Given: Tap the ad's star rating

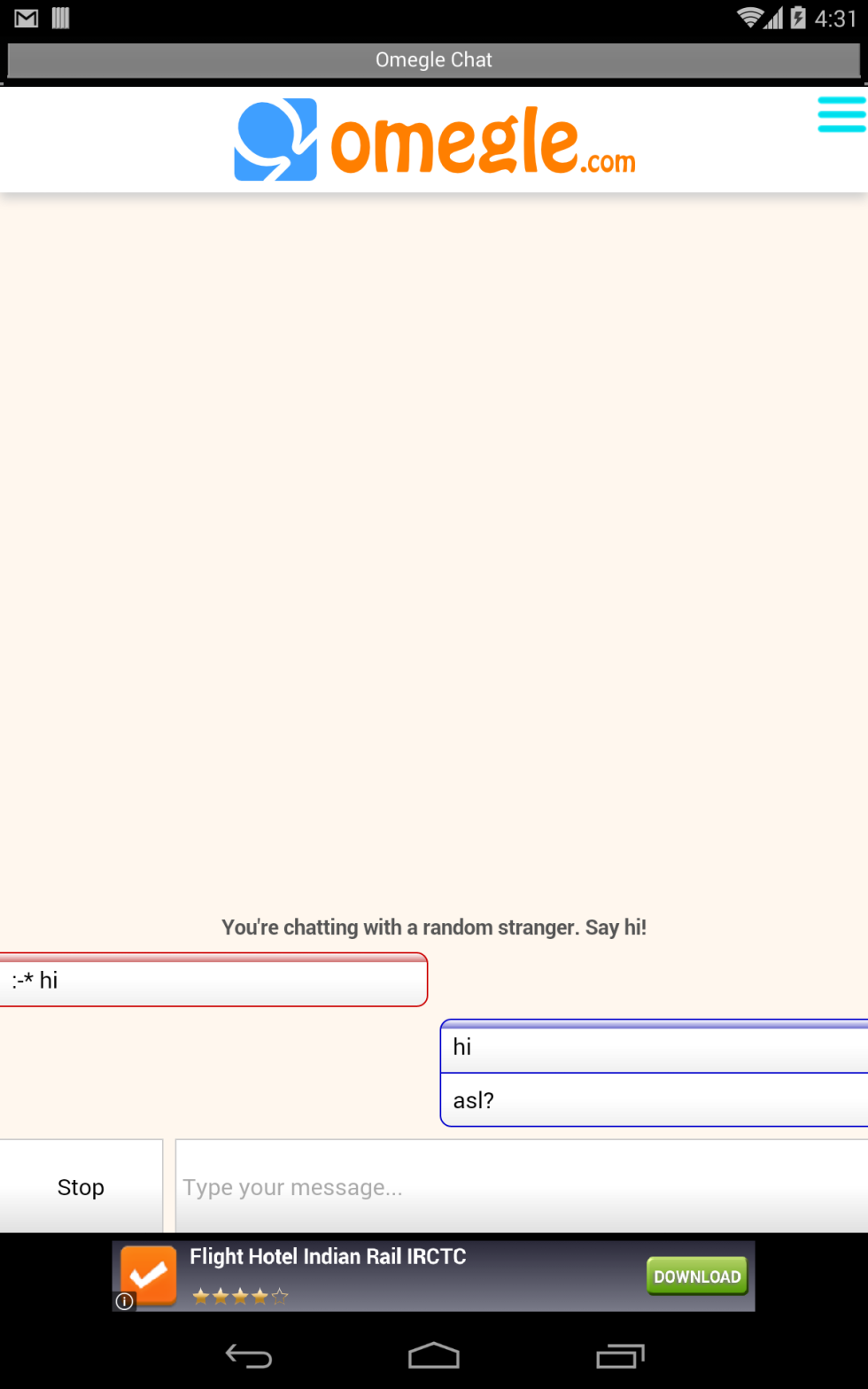Looking at the screenshot, I should [x=240, y=1297].
